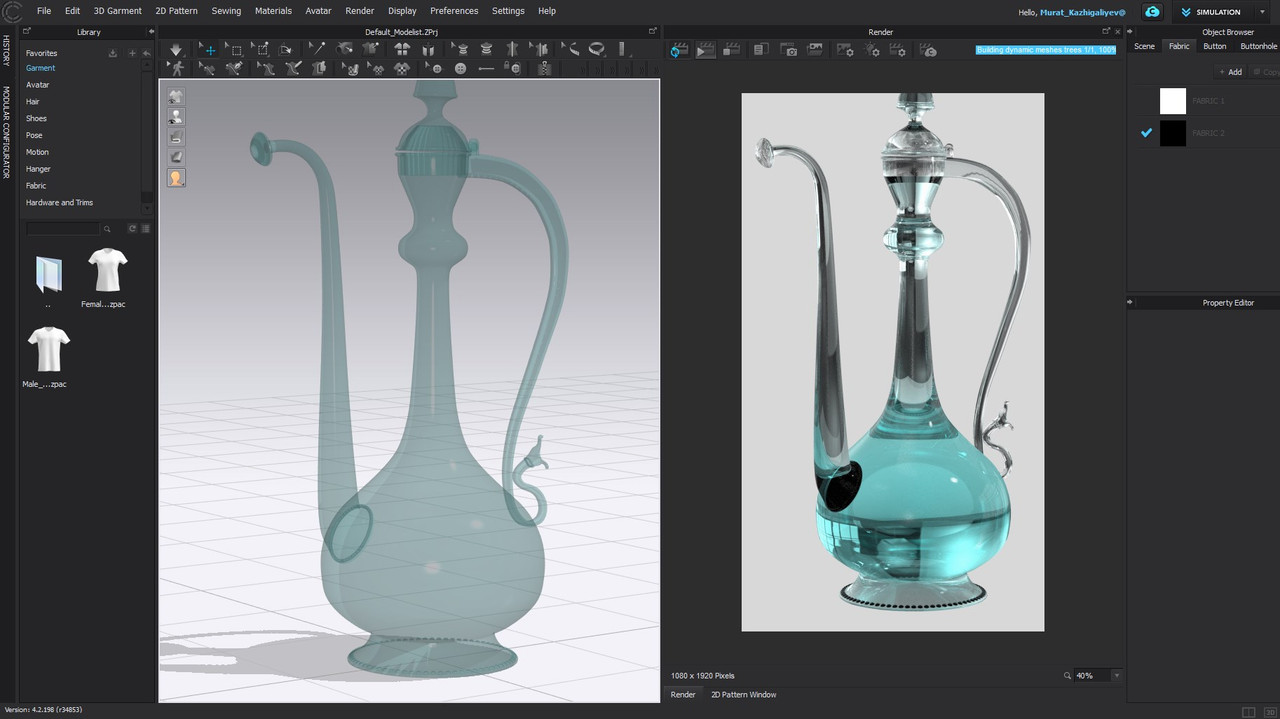Click the cloud icon next to username

click(1152, 12)
